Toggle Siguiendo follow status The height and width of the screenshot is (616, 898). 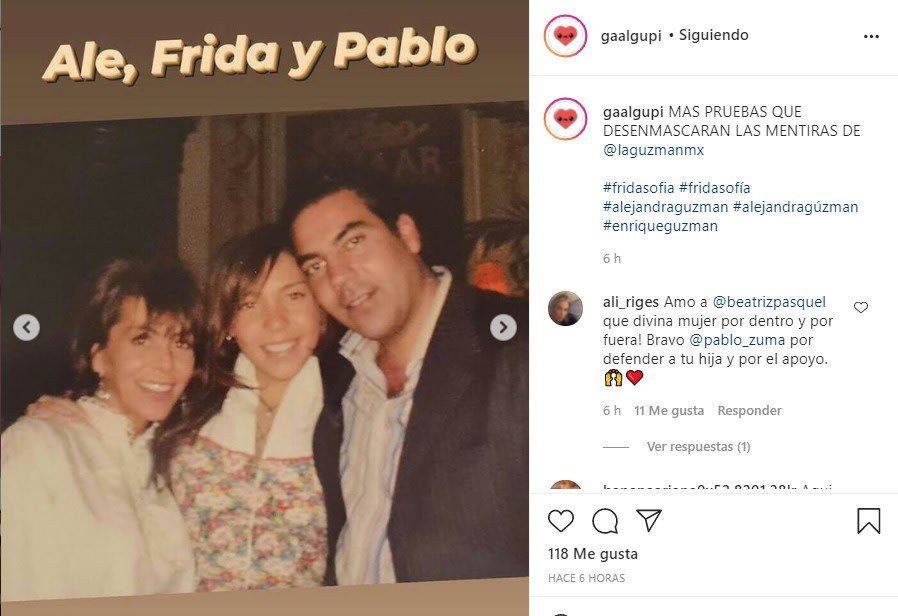(x=714, y=35)
